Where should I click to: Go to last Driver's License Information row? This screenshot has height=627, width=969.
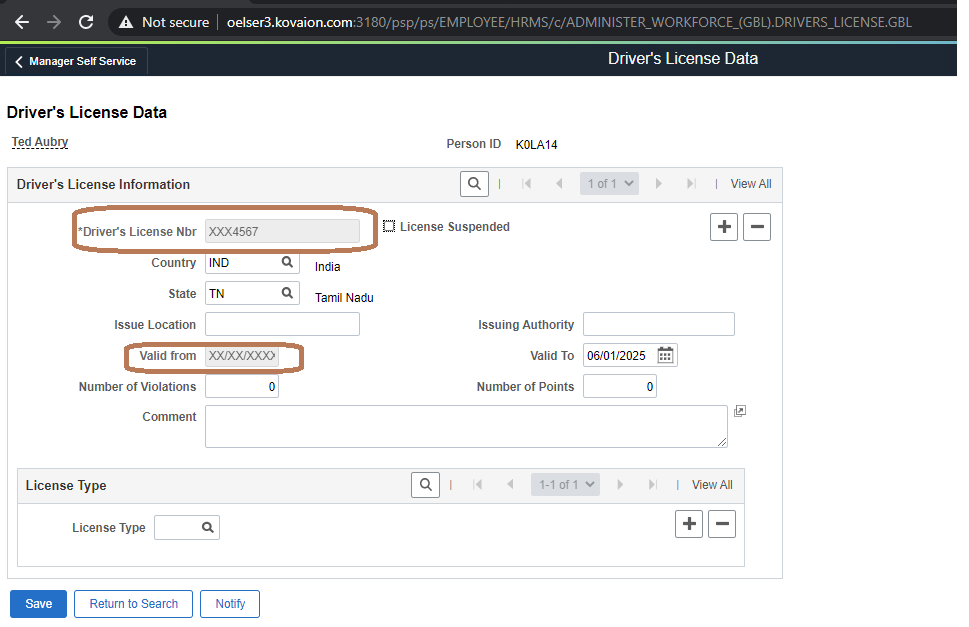click(691, 183)
